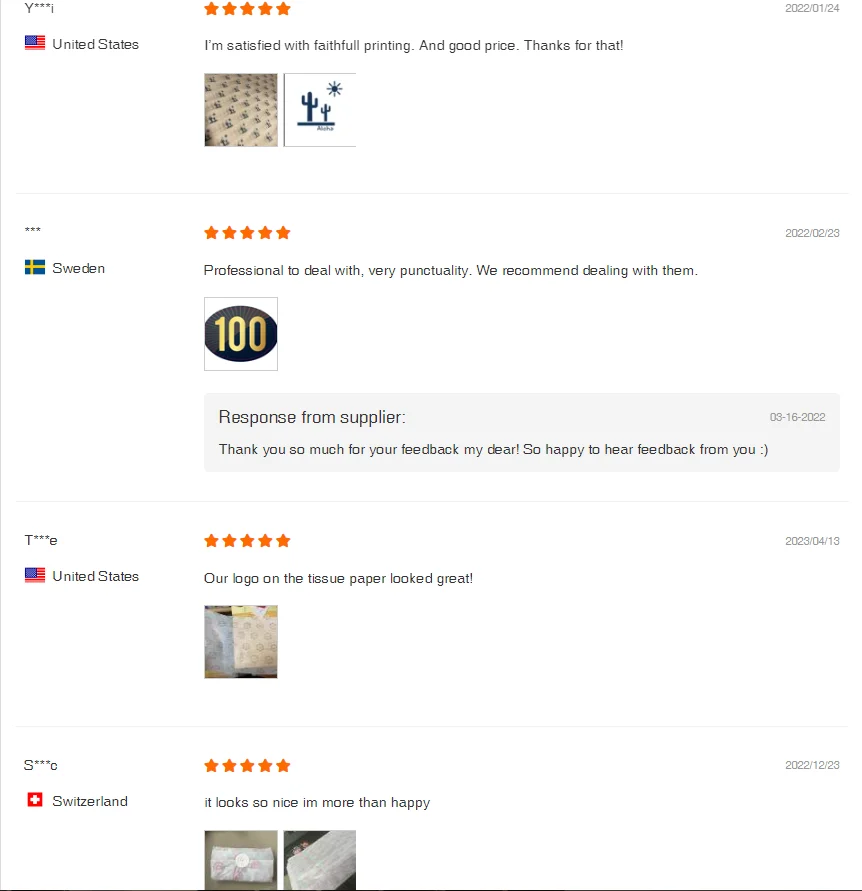Click the star rating on Y***i's review
The width and height of the screenshot is (862, 891).
point(247,9)
